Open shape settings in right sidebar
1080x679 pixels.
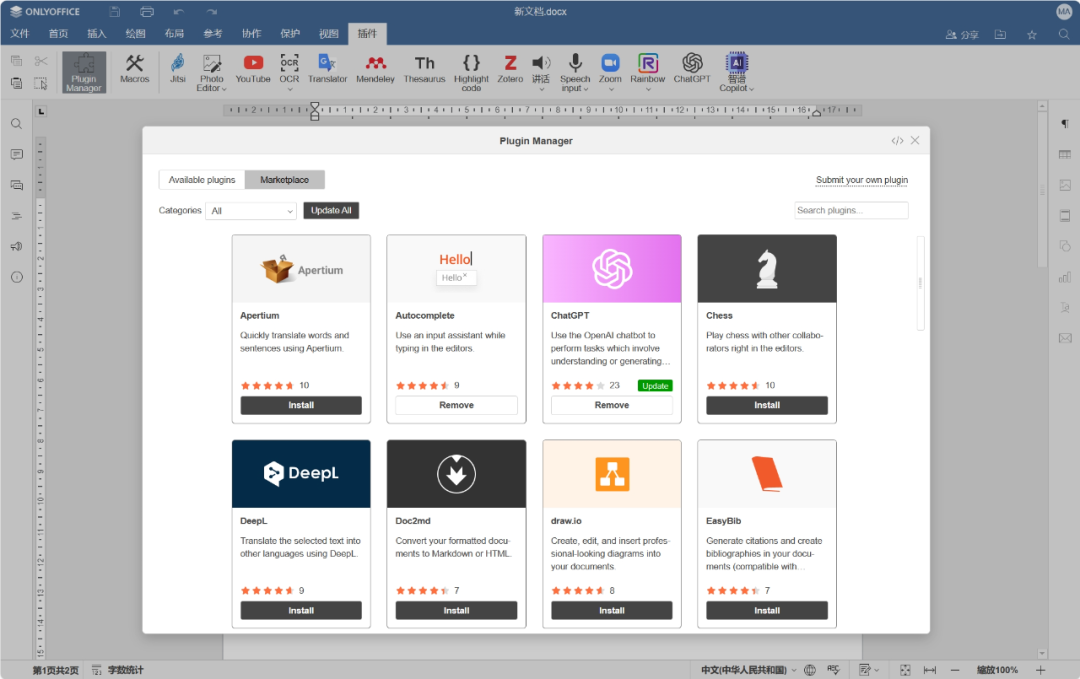tap(1065, 247)
